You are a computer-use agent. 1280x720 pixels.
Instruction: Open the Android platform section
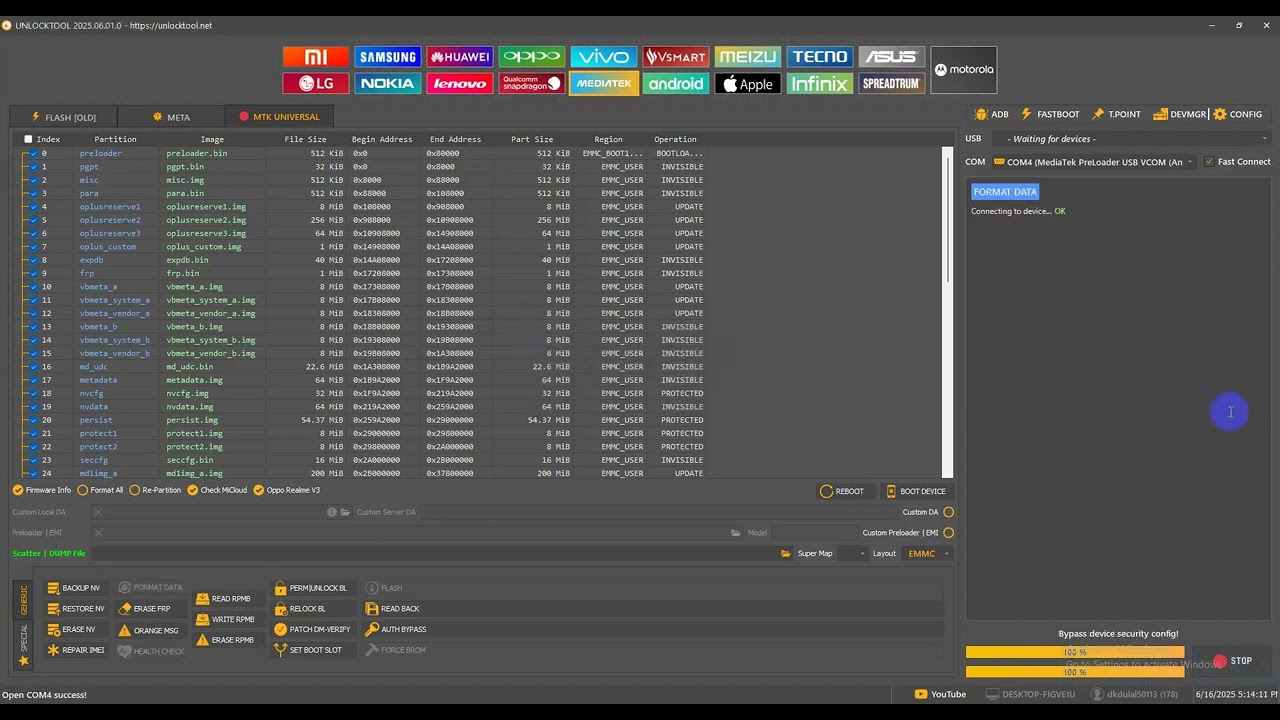tap(676, 84)
